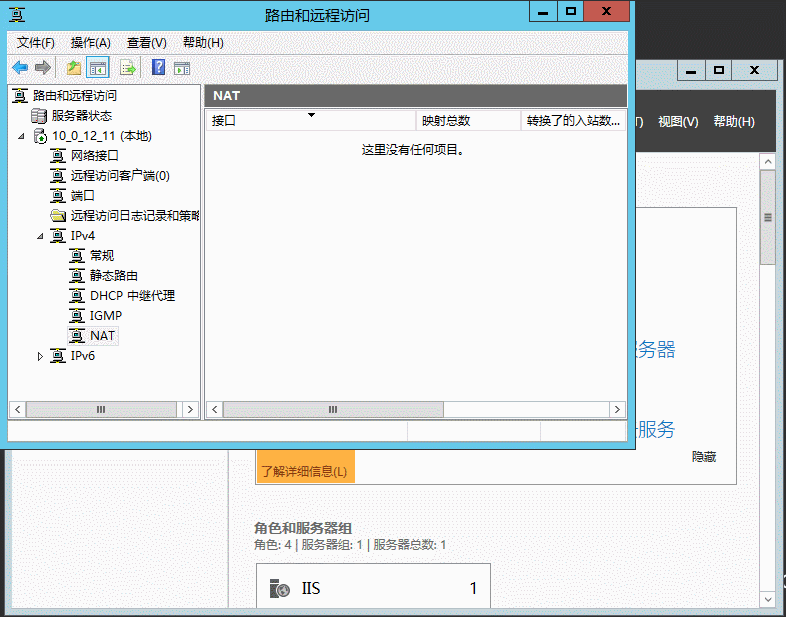The width and height of the screenshot is (786, 617).
Task: Click the Routing and Remote Access title bar icon
Action: (17, 15)
